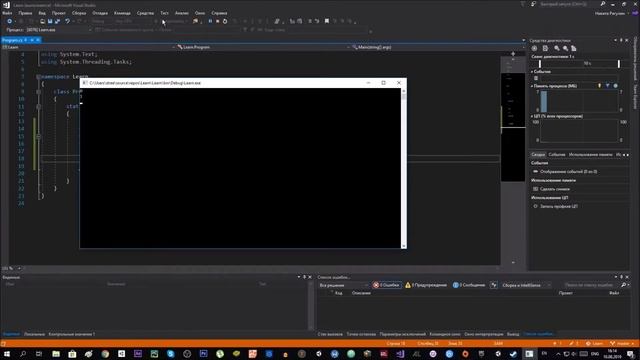Click right handle of diagnostics session timeline
The image size is (640, 360).
pos(619,64)
